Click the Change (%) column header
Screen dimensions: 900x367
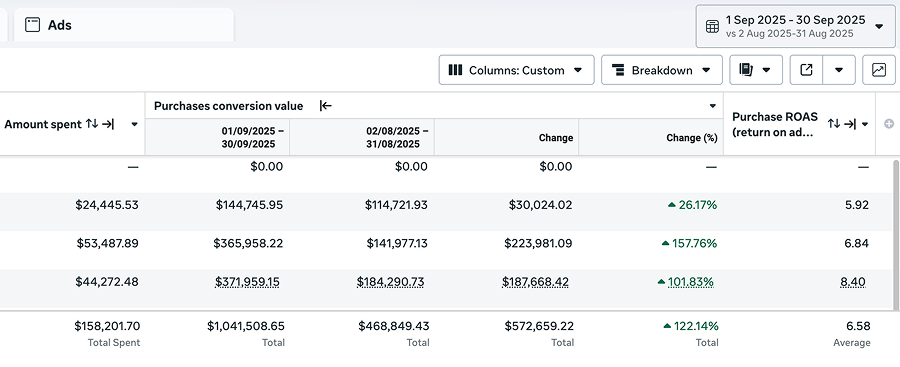(x=651, y=137)
